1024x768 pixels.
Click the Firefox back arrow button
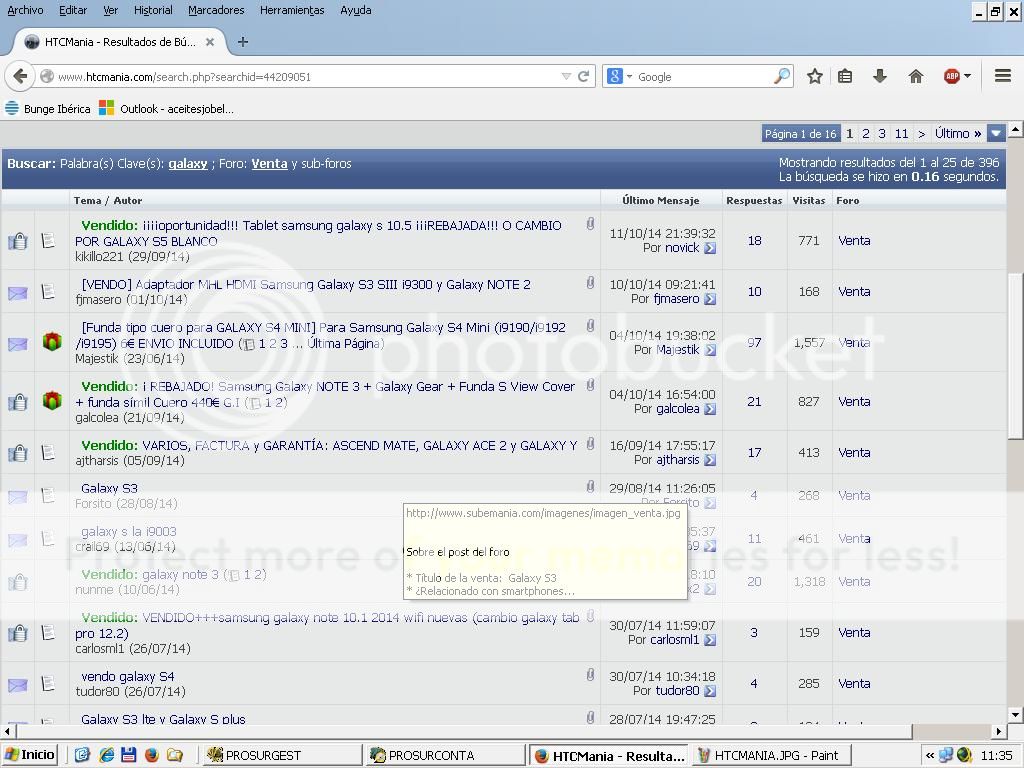click(x=20, y=76)
